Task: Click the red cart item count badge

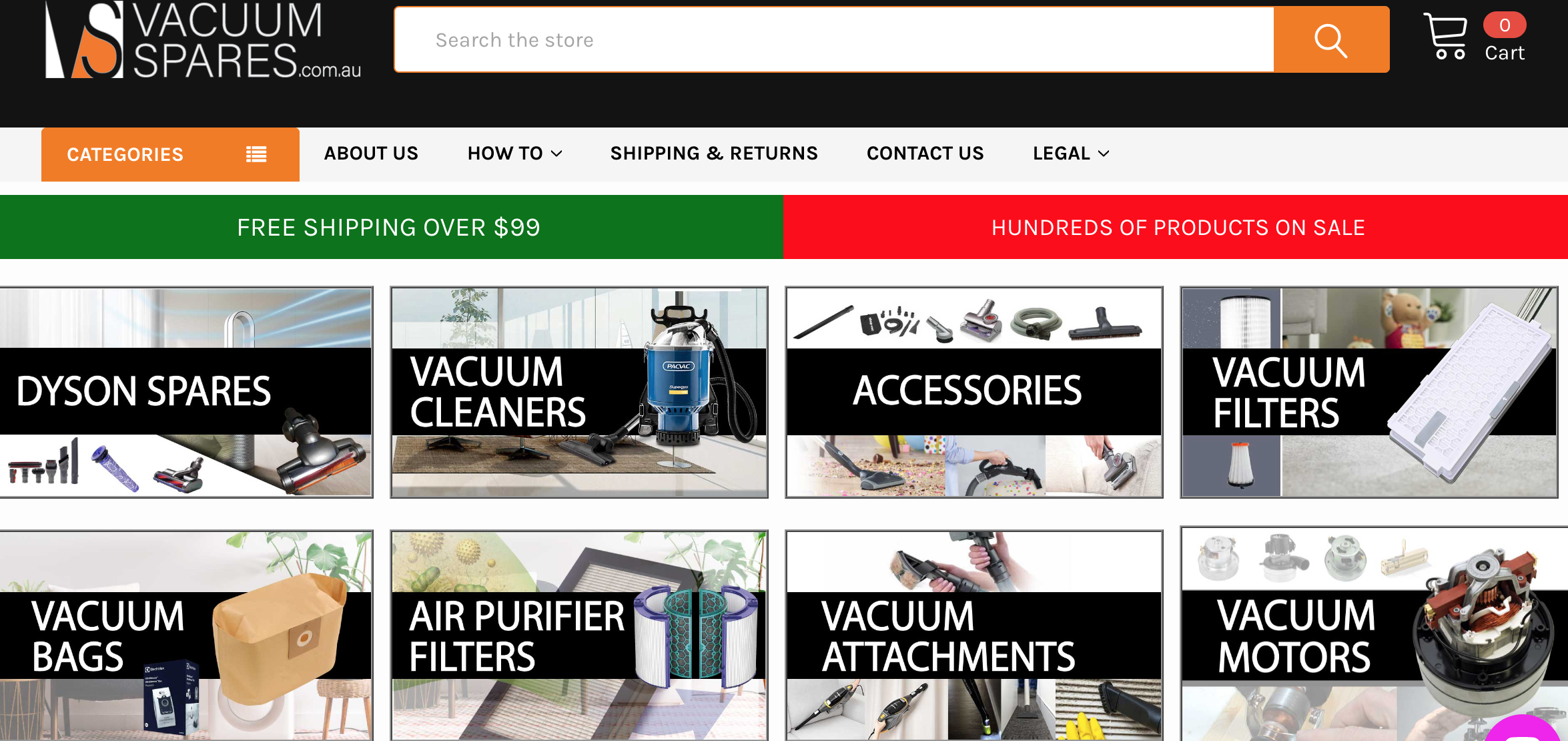Action: tap(1505, 25)
